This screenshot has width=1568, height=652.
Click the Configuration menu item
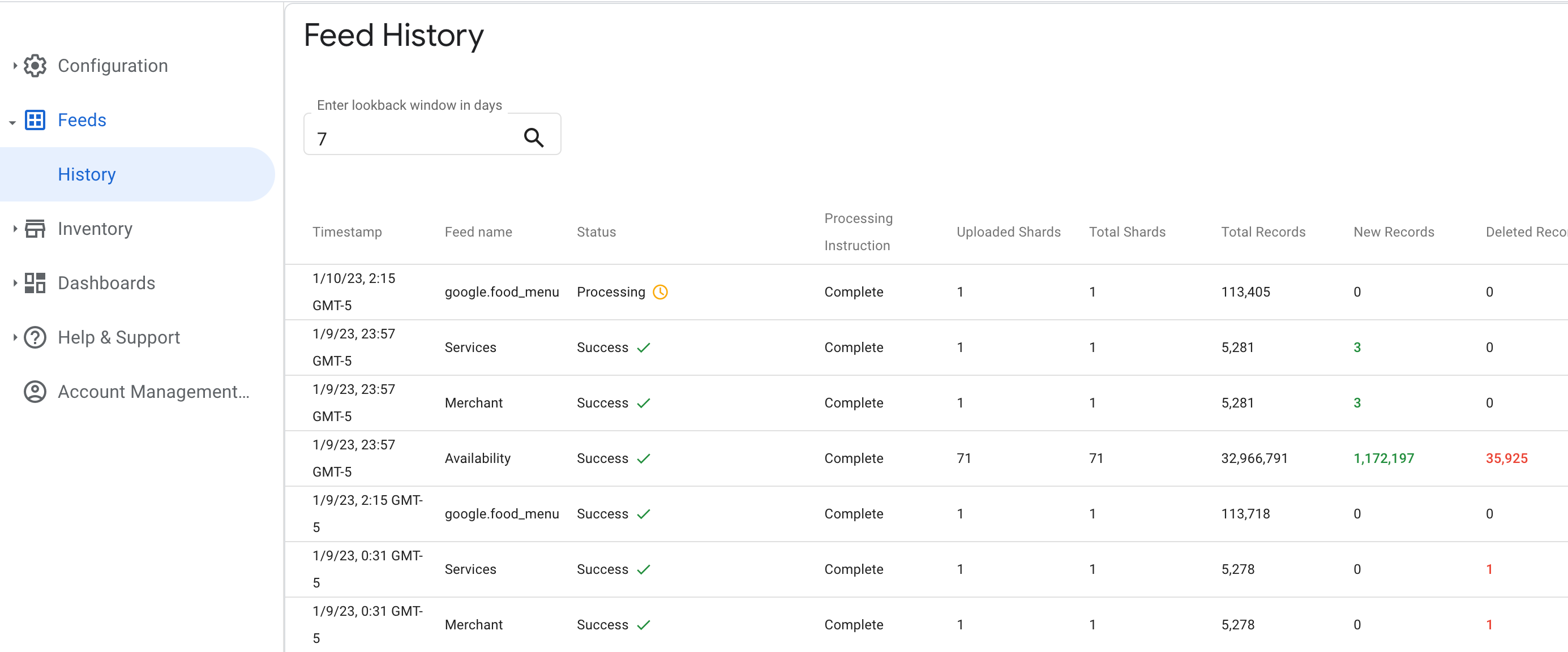click(x=114, y=65)
